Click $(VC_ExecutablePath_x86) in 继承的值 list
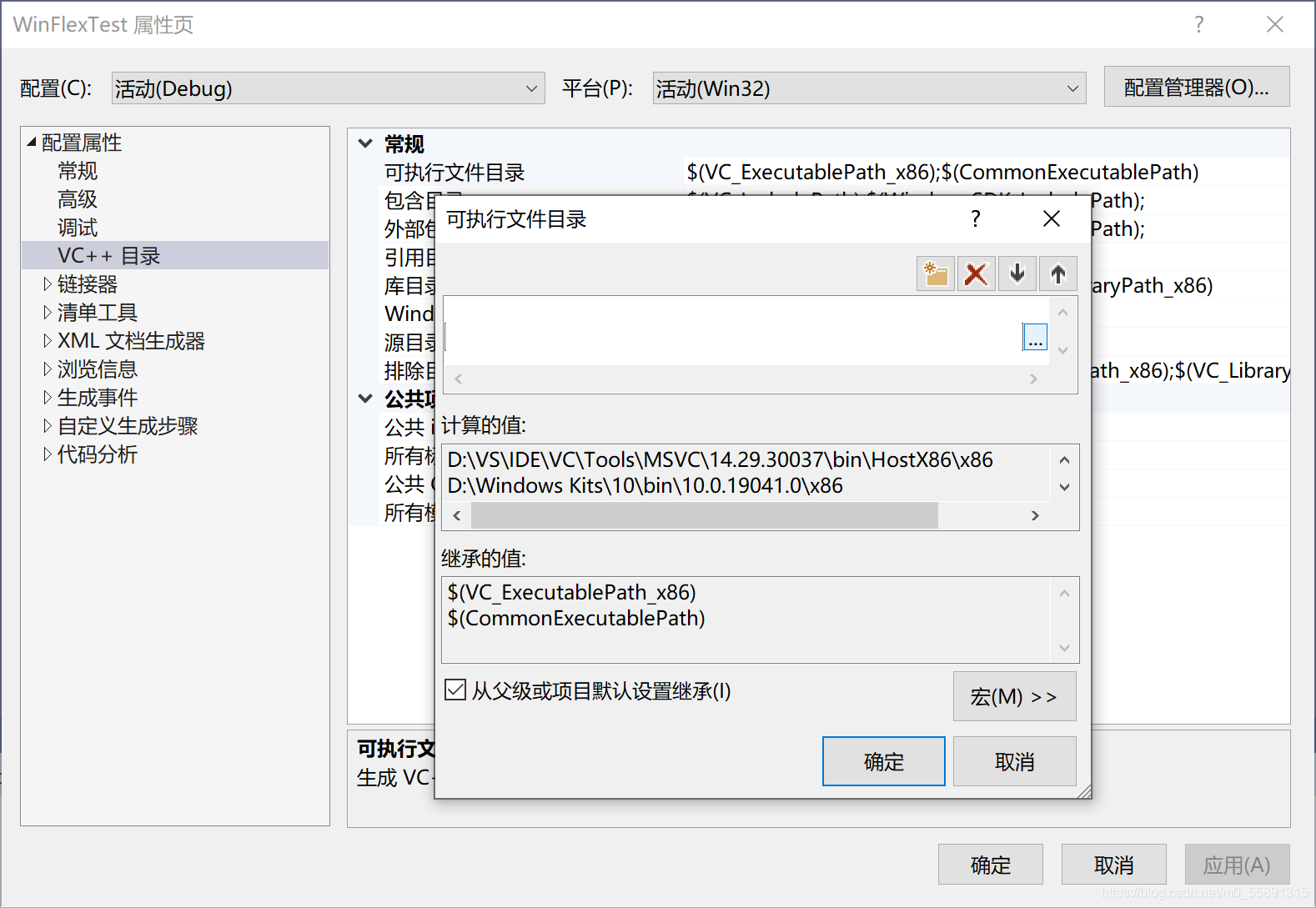The width and height of the screenshot is (1316, 908). point(571,592)
